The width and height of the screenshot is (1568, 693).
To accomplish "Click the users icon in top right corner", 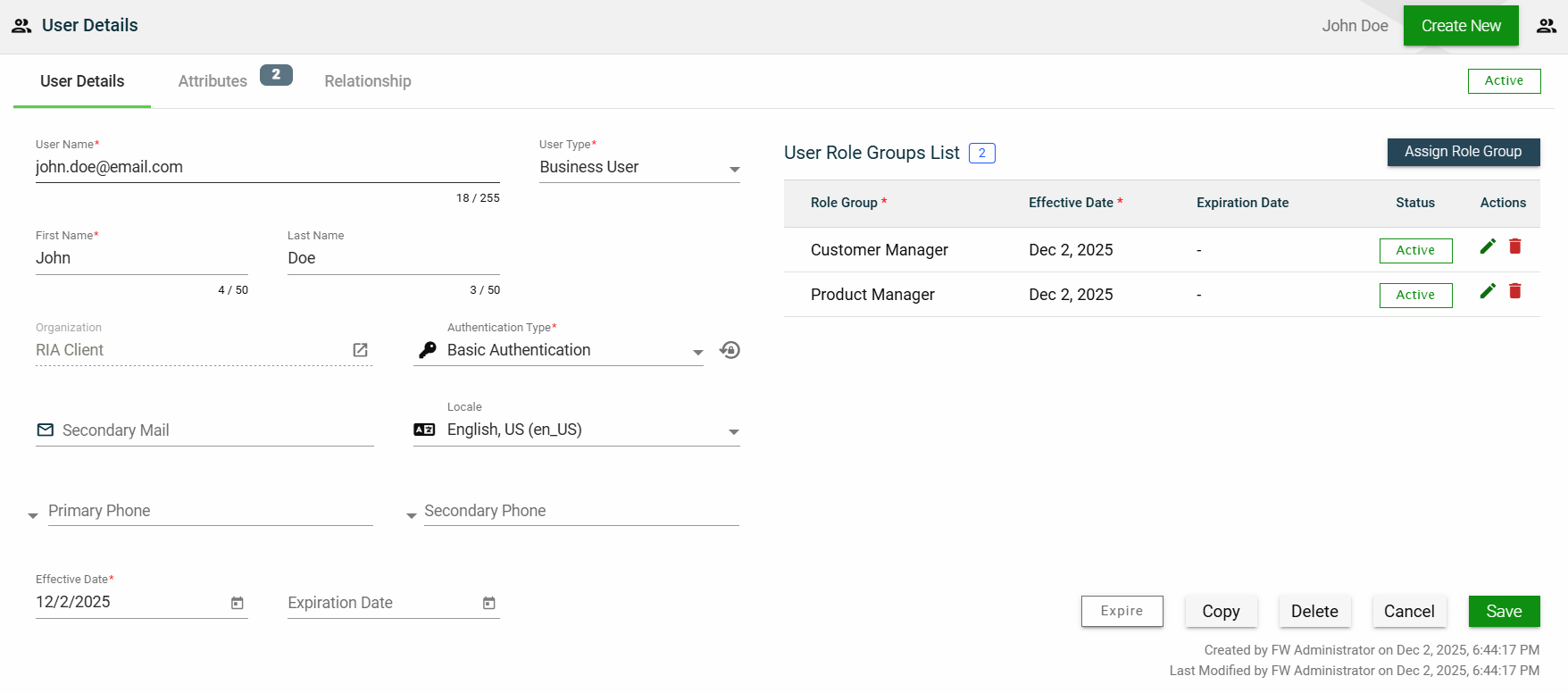I will (x=1546, y=26).
